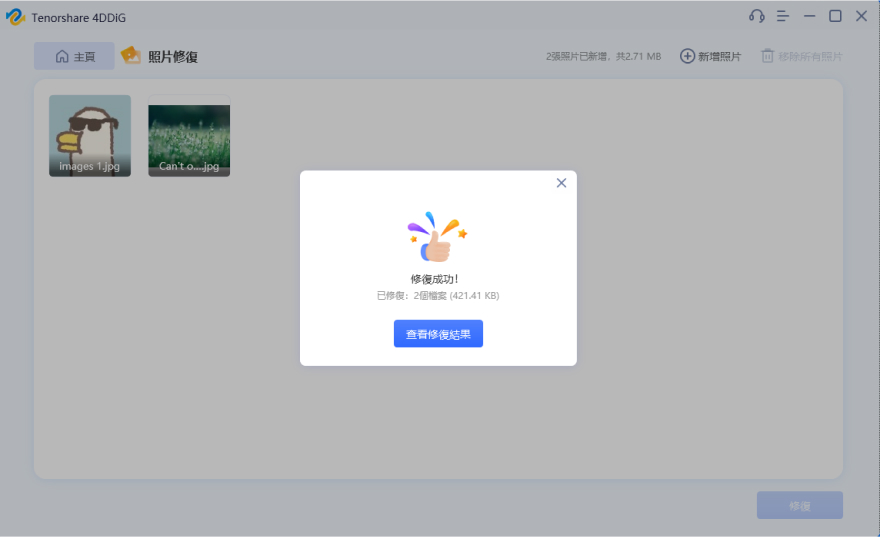This screenshot has width=880, height=537.
Task: Select the Can't o...jpg thumbnail
Action: pos(189,136)
